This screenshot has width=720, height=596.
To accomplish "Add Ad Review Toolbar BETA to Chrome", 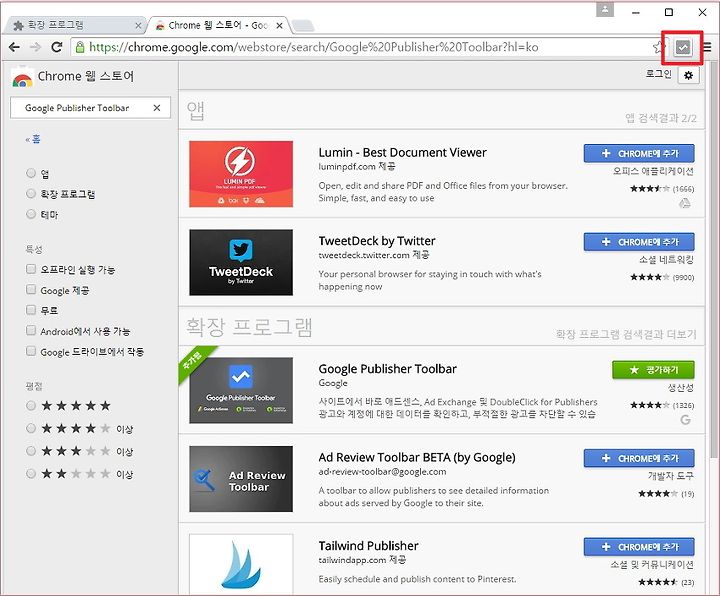I will [639, 458].
